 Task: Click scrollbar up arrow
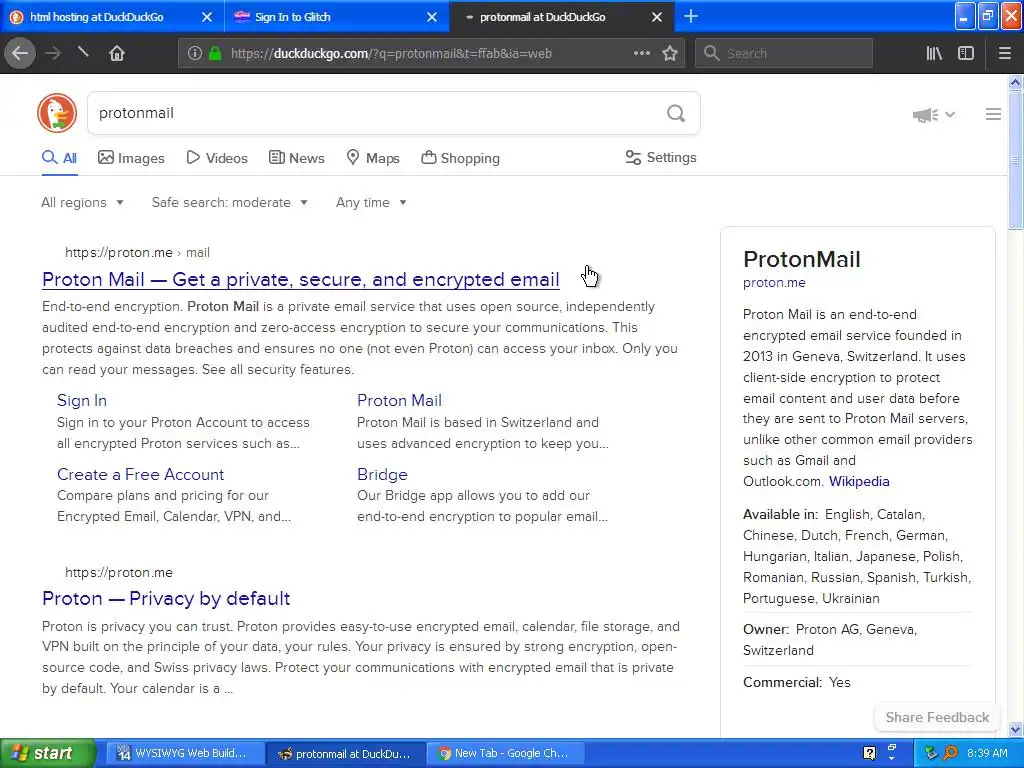pyautogui.click(x=1016, y=82)
